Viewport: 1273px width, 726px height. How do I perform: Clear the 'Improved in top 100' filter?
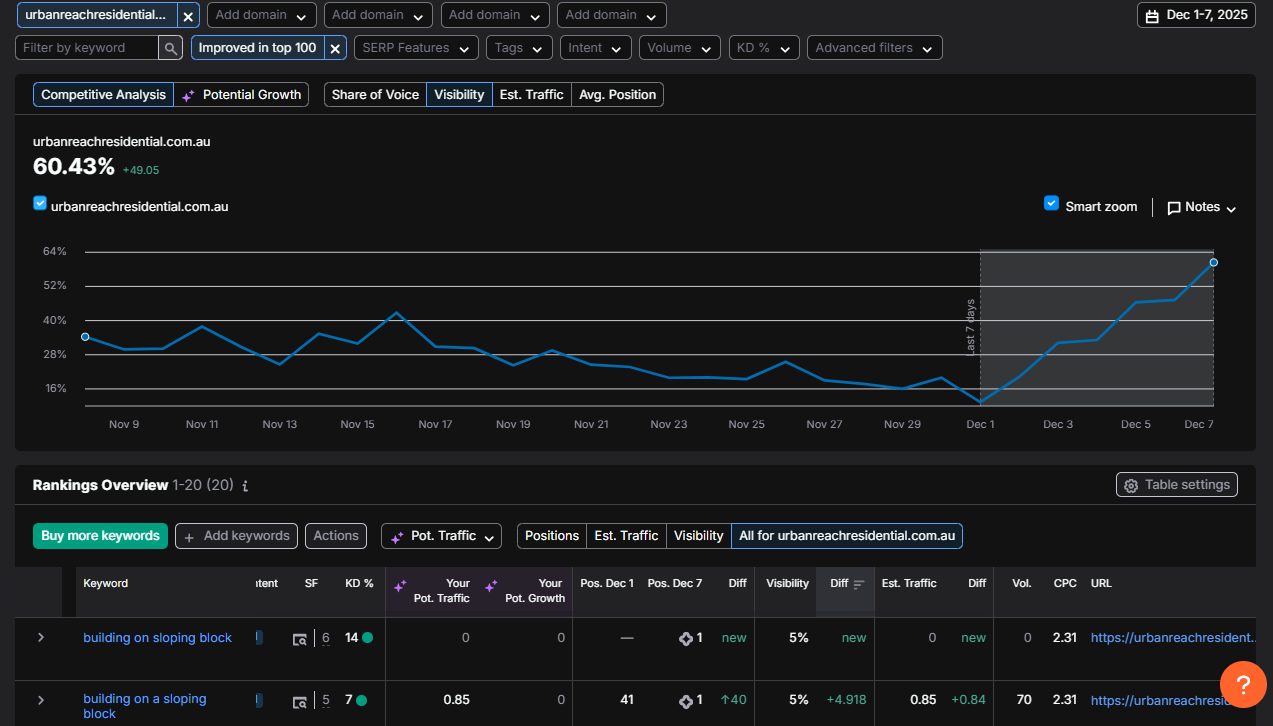(335, 48)
